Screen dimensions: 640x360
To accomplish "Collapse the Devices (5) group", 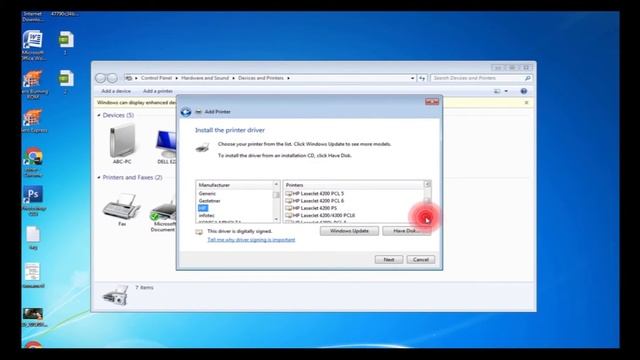I will coord(99,116).
